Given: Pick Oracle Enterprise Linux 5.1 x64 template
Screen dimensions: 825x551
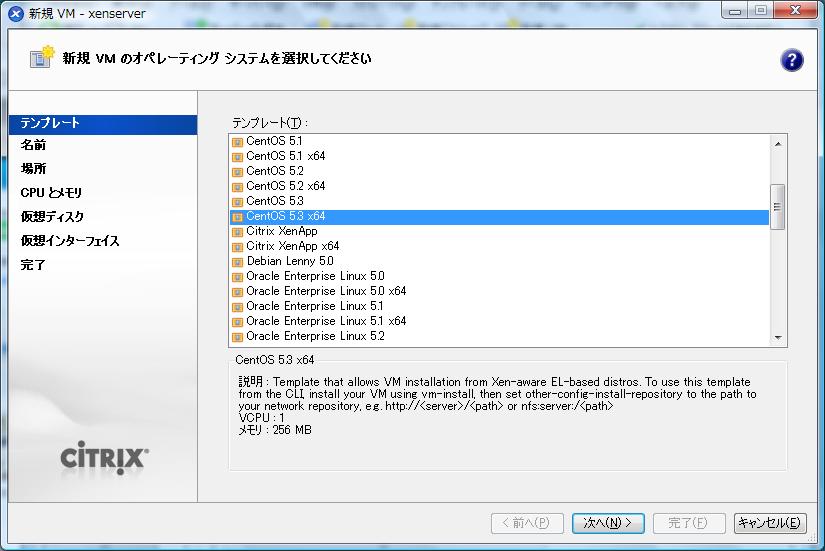Looking at the screenshot, I should [499, 321].
